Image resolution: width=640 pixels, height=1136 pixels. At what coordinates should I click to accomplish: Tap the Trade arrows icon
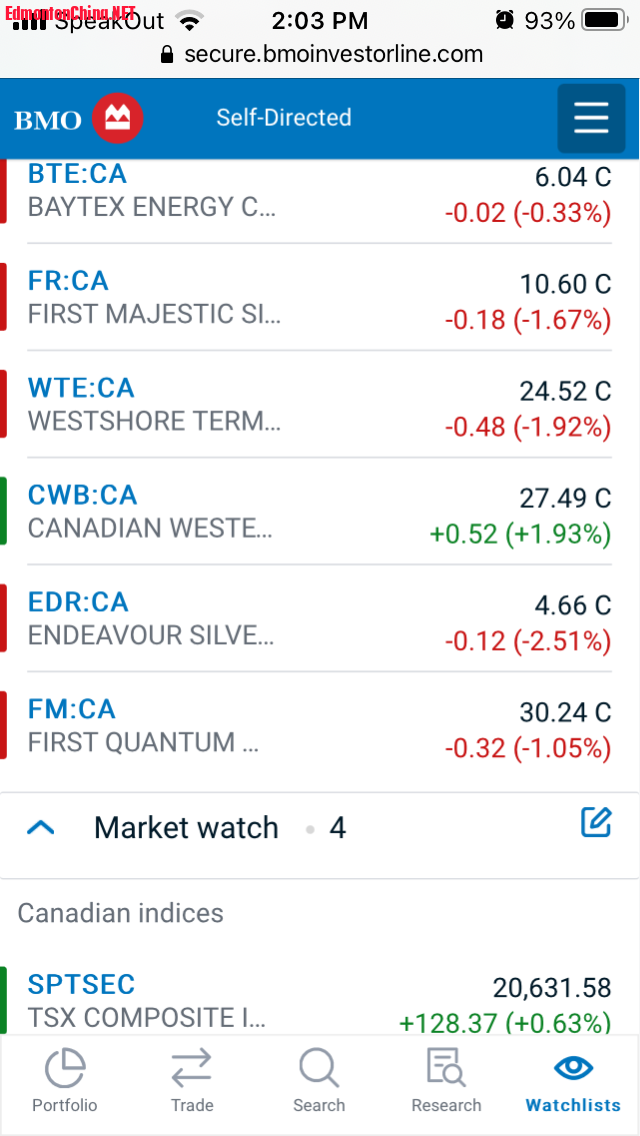point(191,1067)
